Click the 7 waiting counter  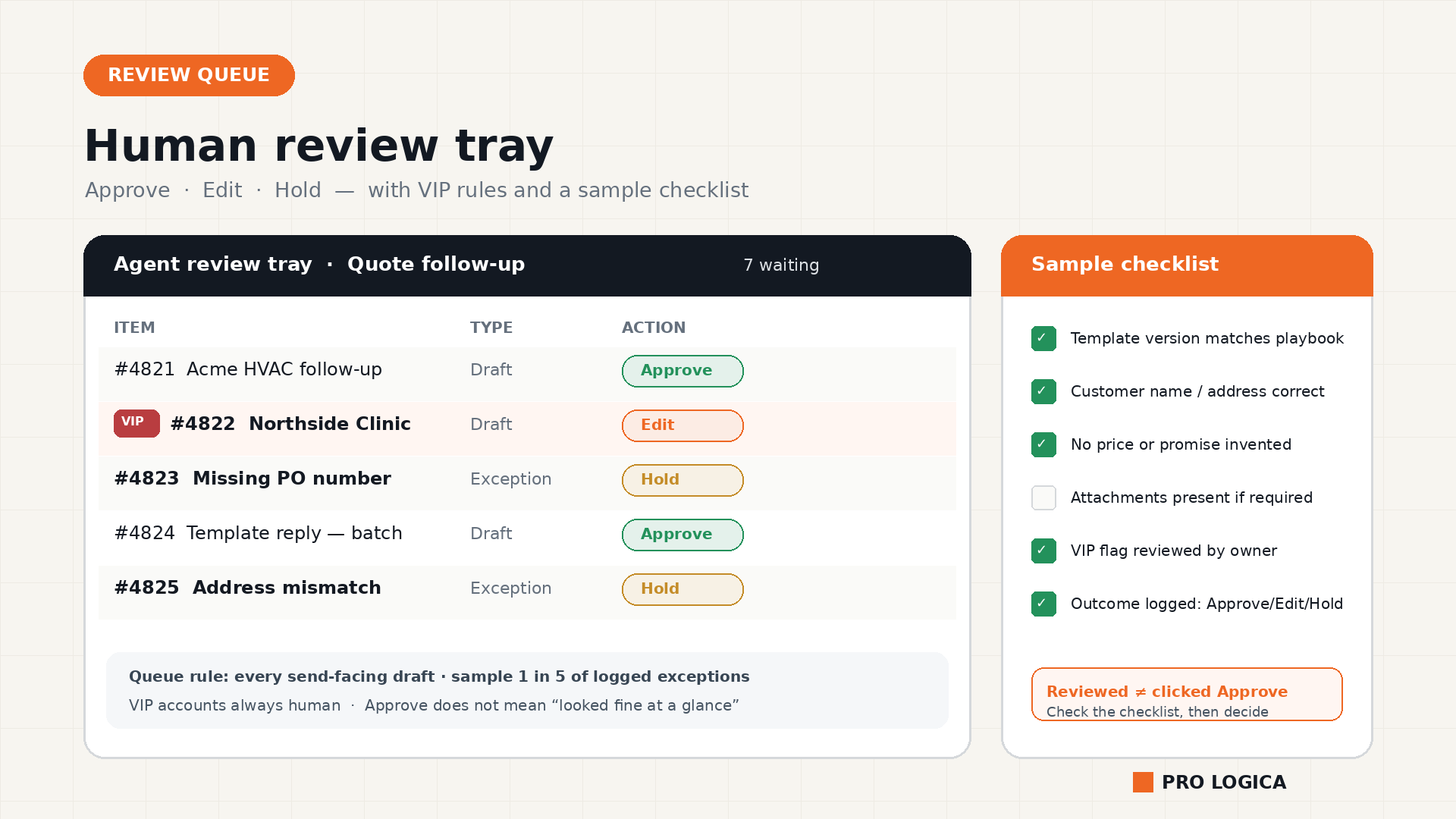click(x=781, y=265)
